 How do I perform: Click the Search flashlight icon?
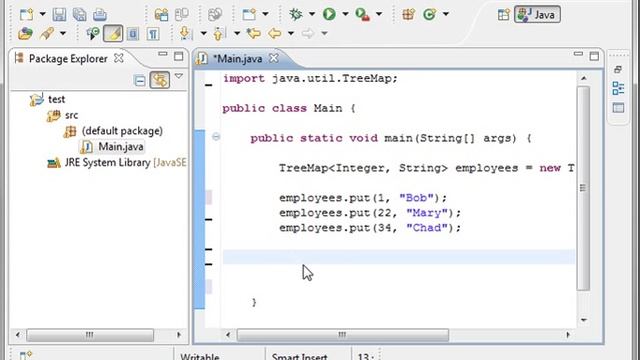point(47,33)
